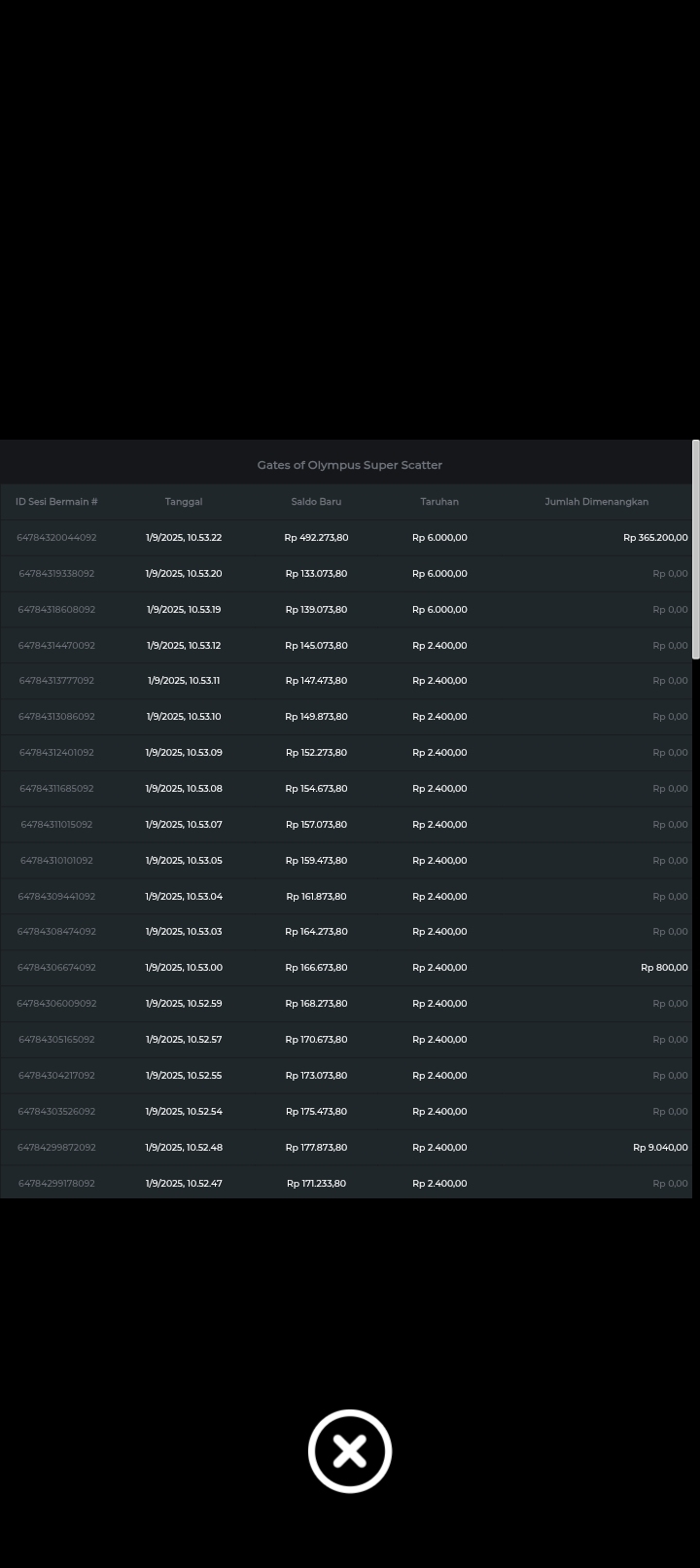The height and width of the screenshot is (1568, 700).
Task: Close the game history with X icon
Action: coord(350,1450)
